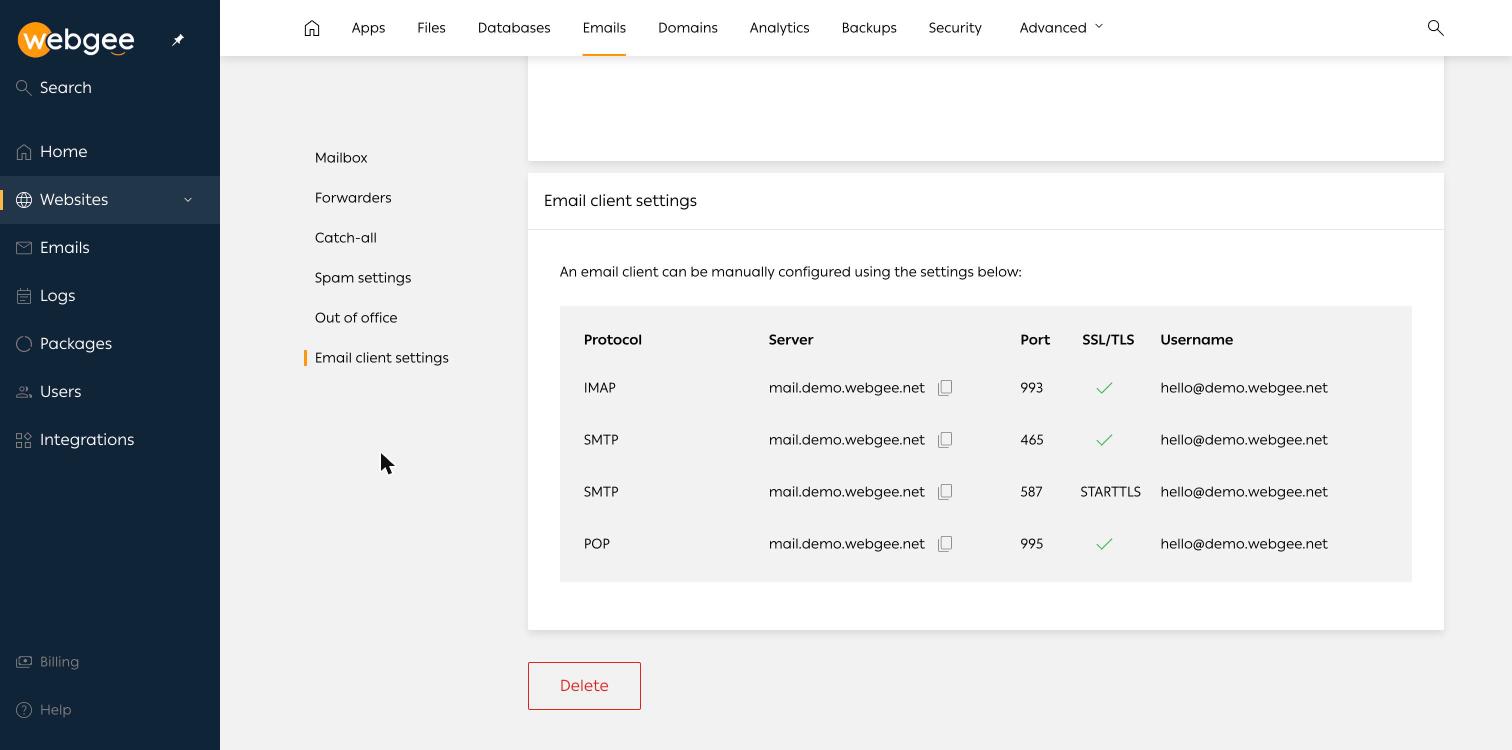The width and height of the screenshot is (1512, 750).
Task: Click the port value 995
Action: [x=1031, y=544]
